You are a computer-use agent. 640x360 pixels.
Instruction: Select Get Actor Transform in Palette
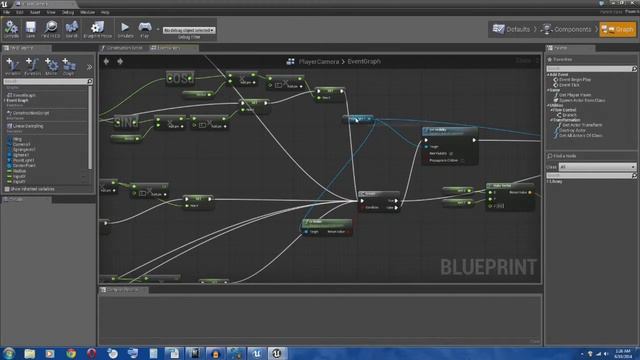(x=579, y=125)
